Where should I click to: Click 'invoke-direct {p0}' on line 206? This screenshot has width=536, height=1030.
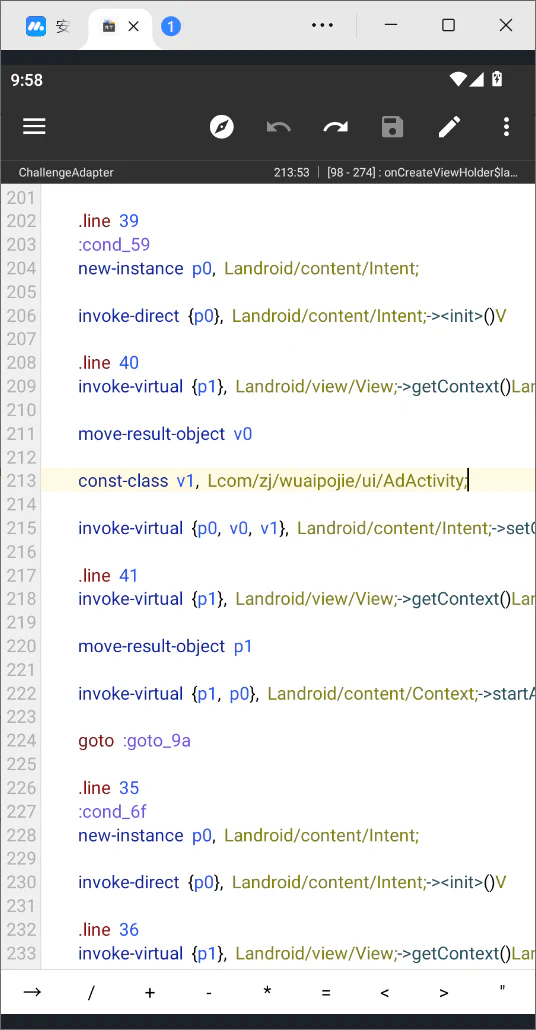[x=292, y=316]
